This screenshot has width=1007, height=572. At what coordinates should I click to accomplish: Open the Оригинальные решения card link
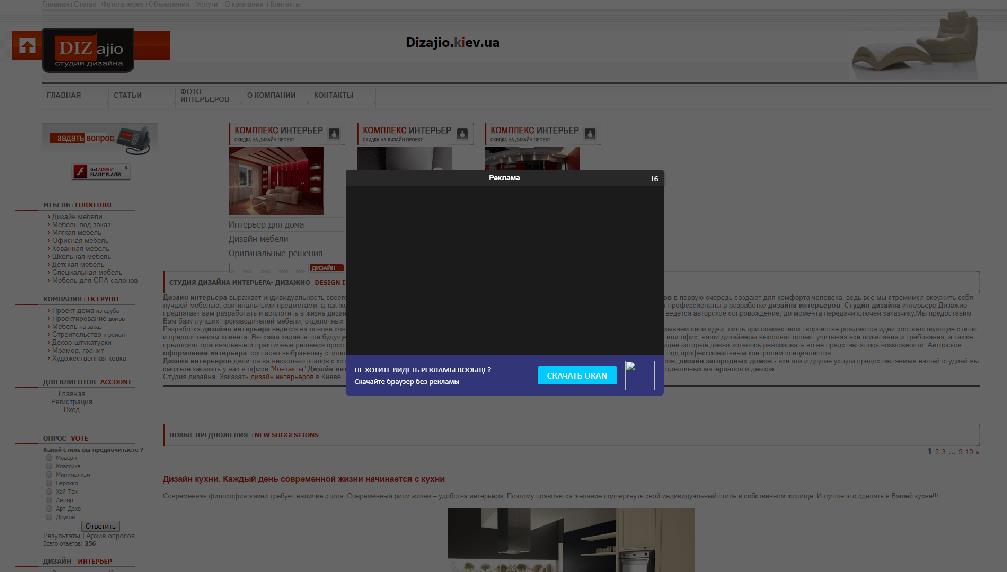tap(276, 253)
